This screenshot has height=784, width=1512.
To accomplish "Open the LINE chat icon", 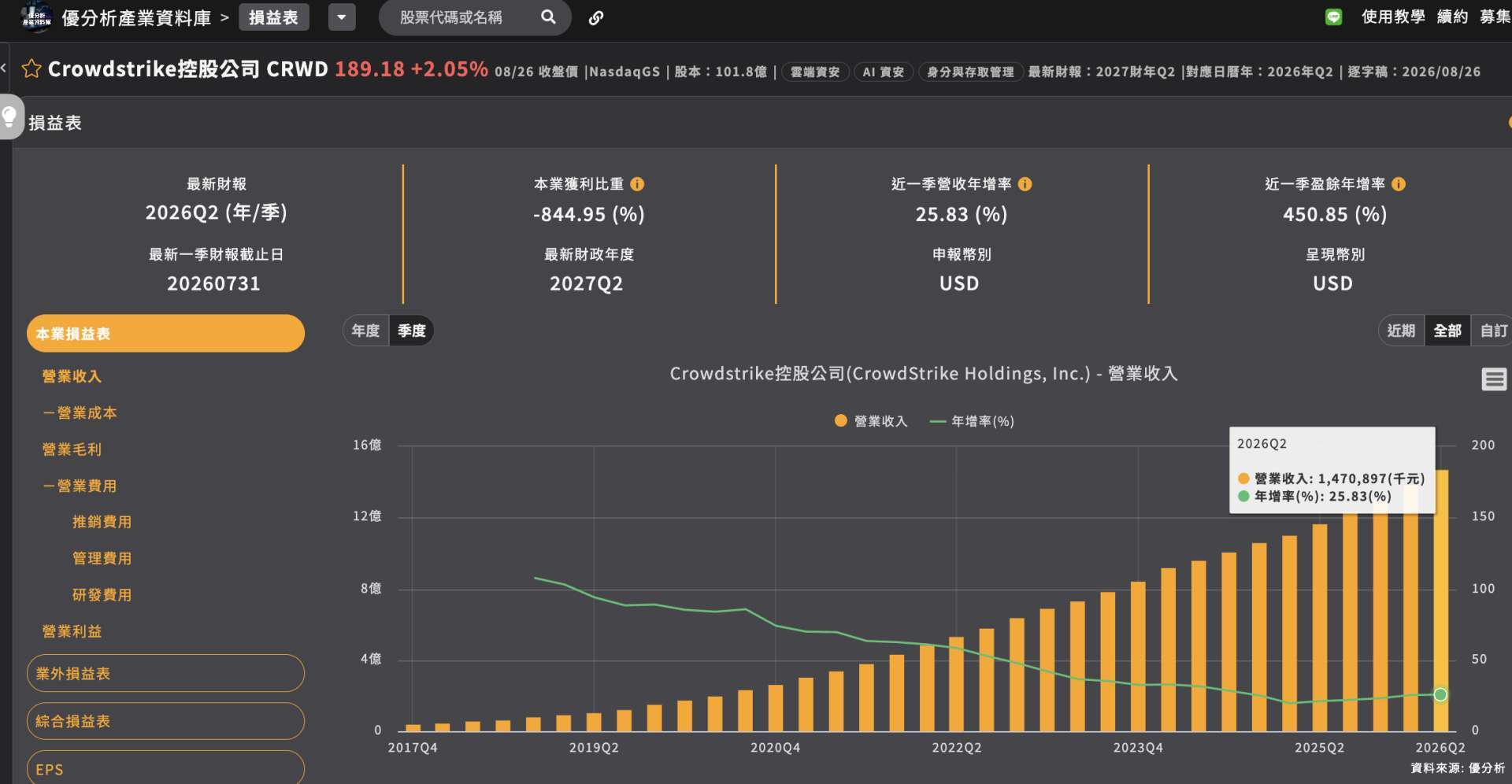I will 1333,17.
